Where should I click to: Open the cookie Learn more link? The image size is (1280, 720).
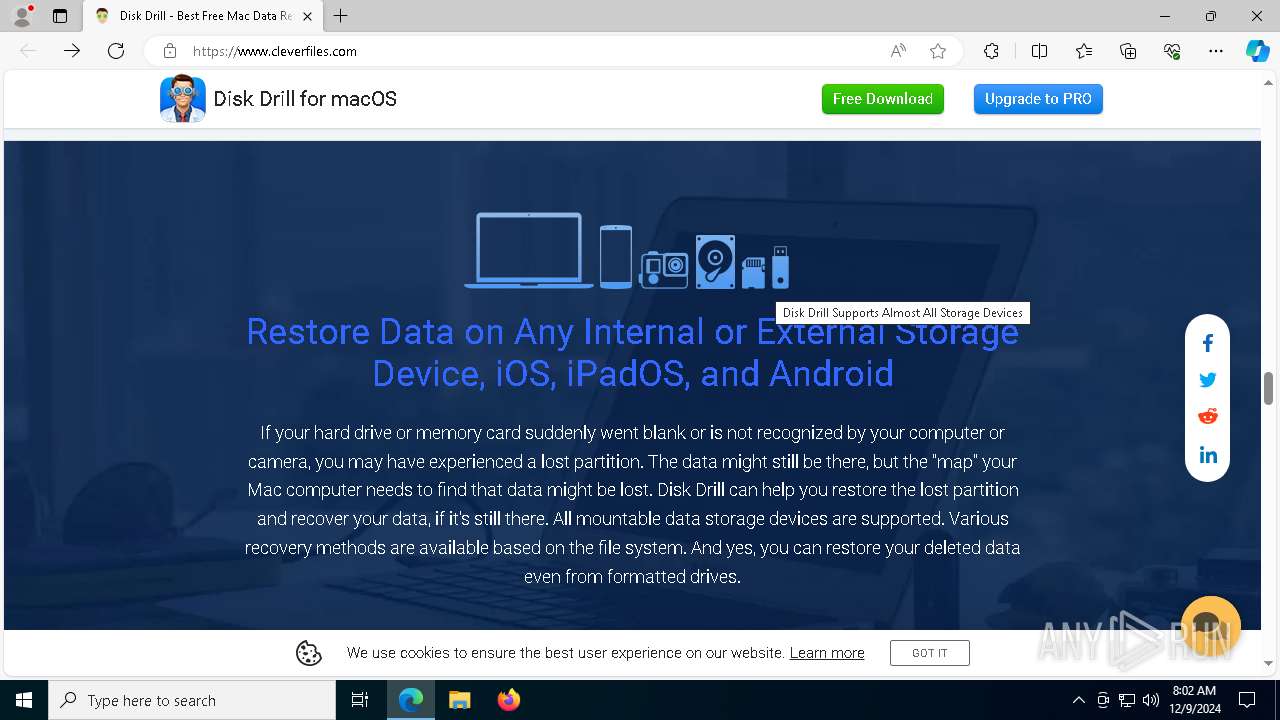pos(827,653)
